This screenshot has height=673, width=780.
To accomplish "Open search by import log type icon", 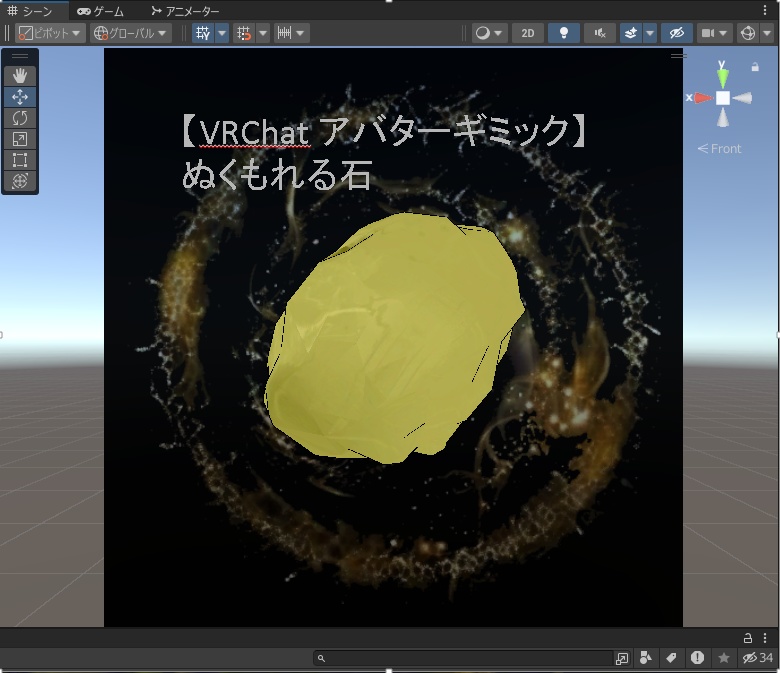I will point(697,658).
